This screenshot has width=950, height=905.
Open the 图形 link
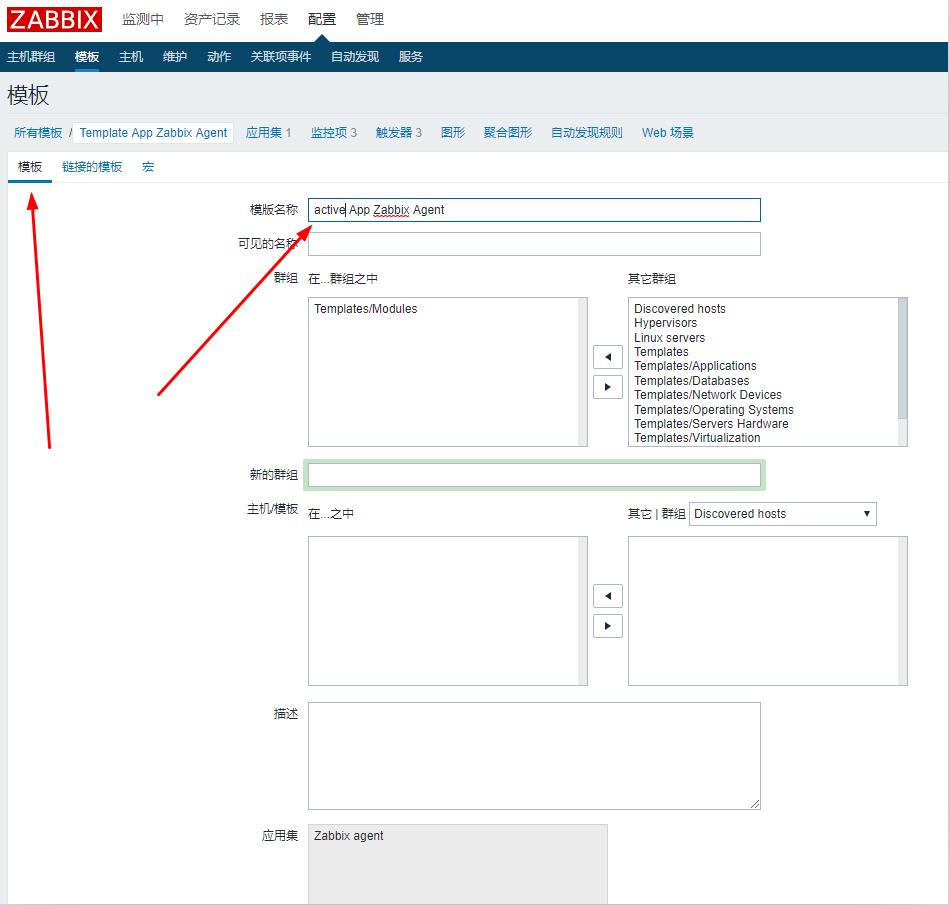(453, 133)
